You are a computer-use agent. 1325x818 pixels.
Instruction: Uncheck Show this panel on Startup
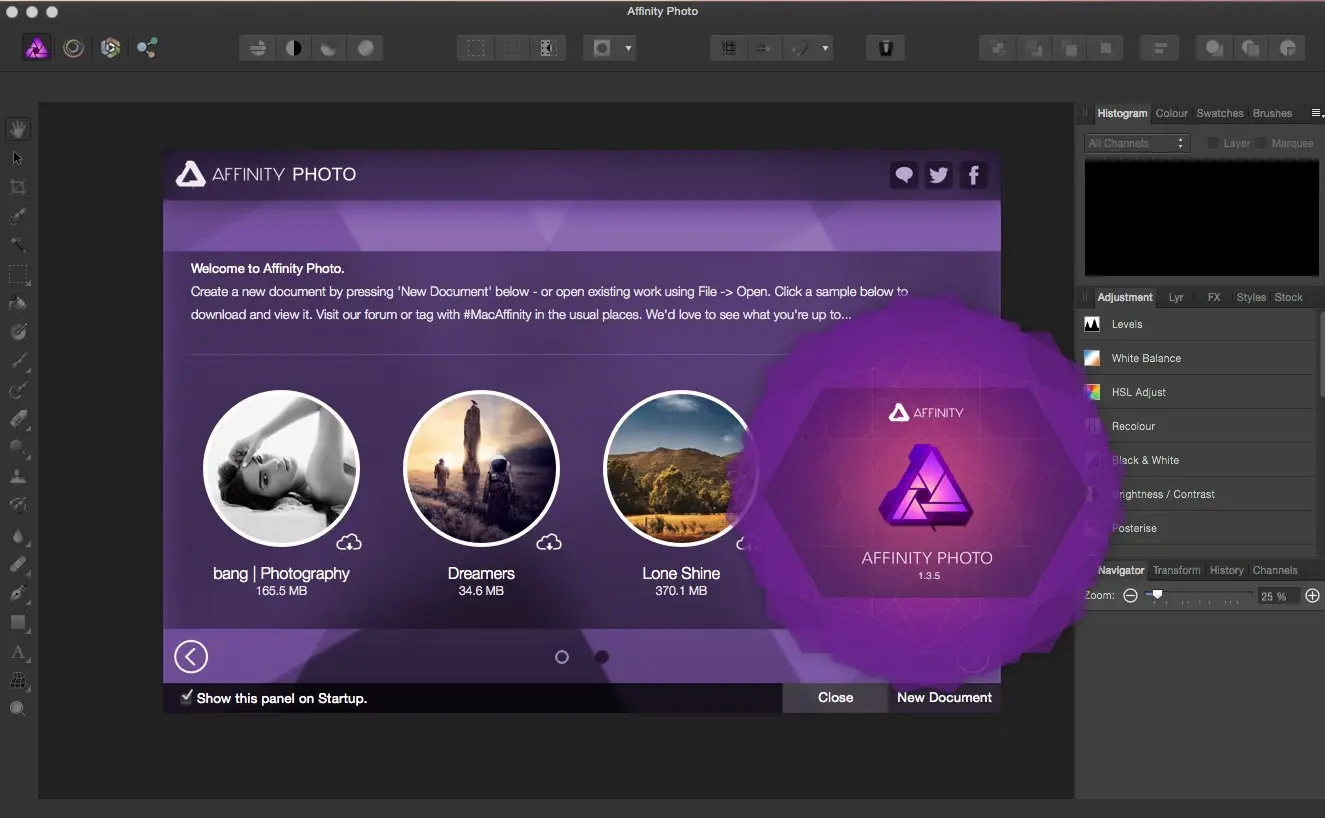(186, 697)
